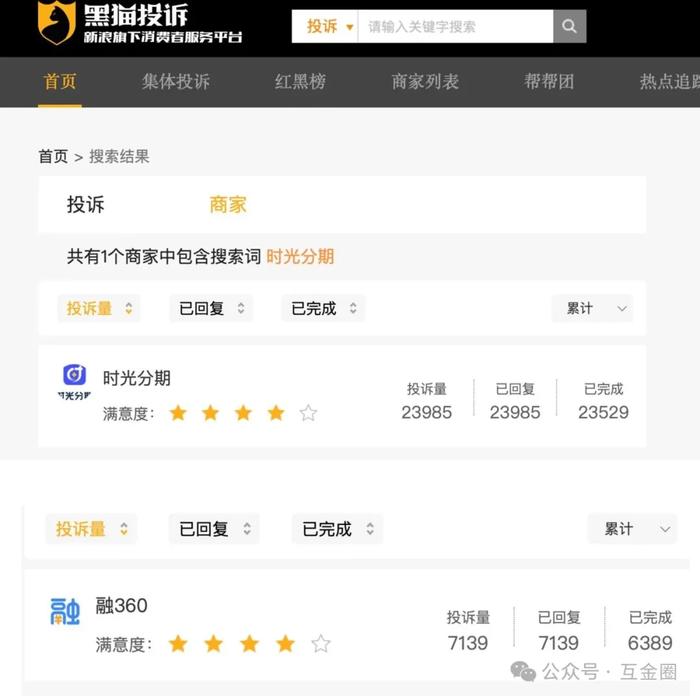Open the 热点追踪 nav tab
The width and height of the screenshot is (700, 700).
[670, 82]
